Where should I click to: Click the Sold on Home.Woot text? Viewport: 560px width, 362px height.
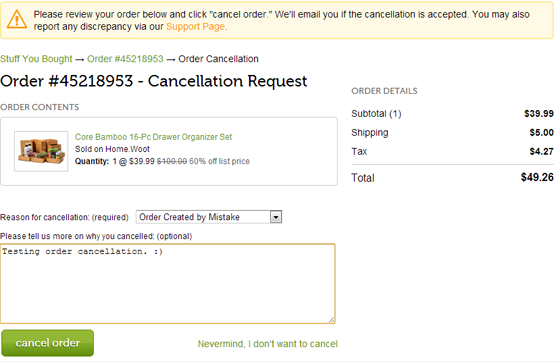(x=112, y=149)
